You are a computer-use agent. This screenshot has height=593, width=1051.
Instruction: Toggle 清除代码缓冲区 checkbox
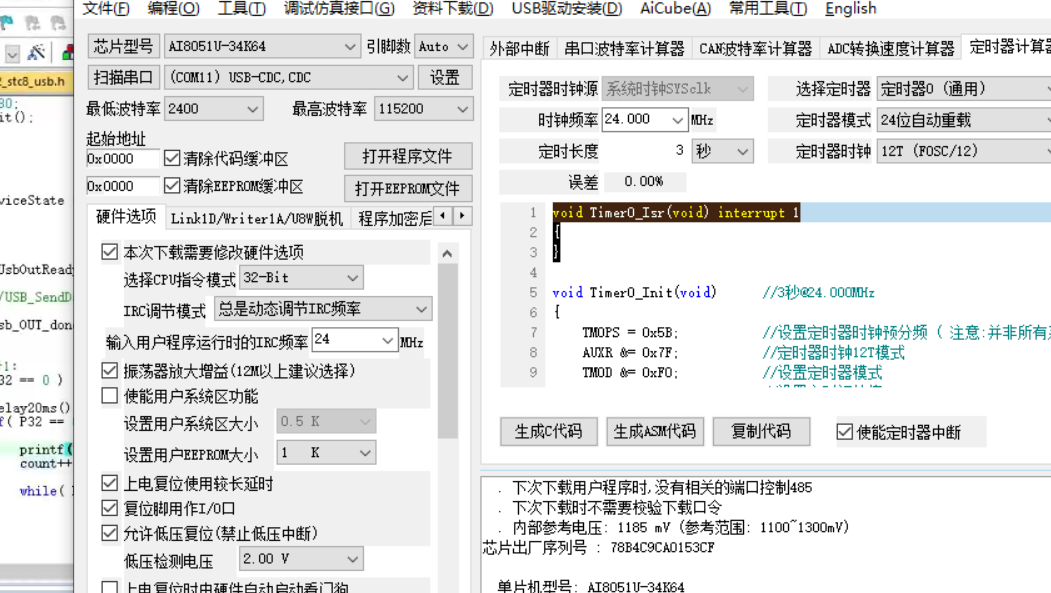point(172,158)
